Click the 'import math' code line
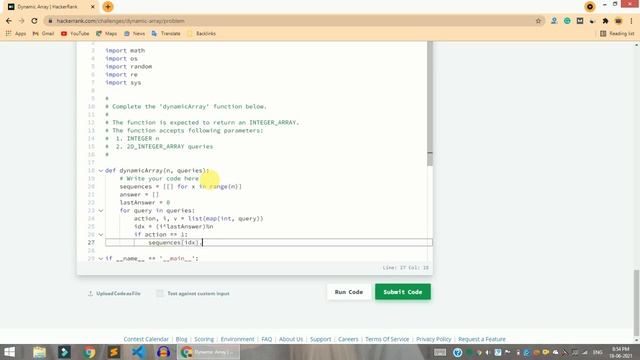 125,51
